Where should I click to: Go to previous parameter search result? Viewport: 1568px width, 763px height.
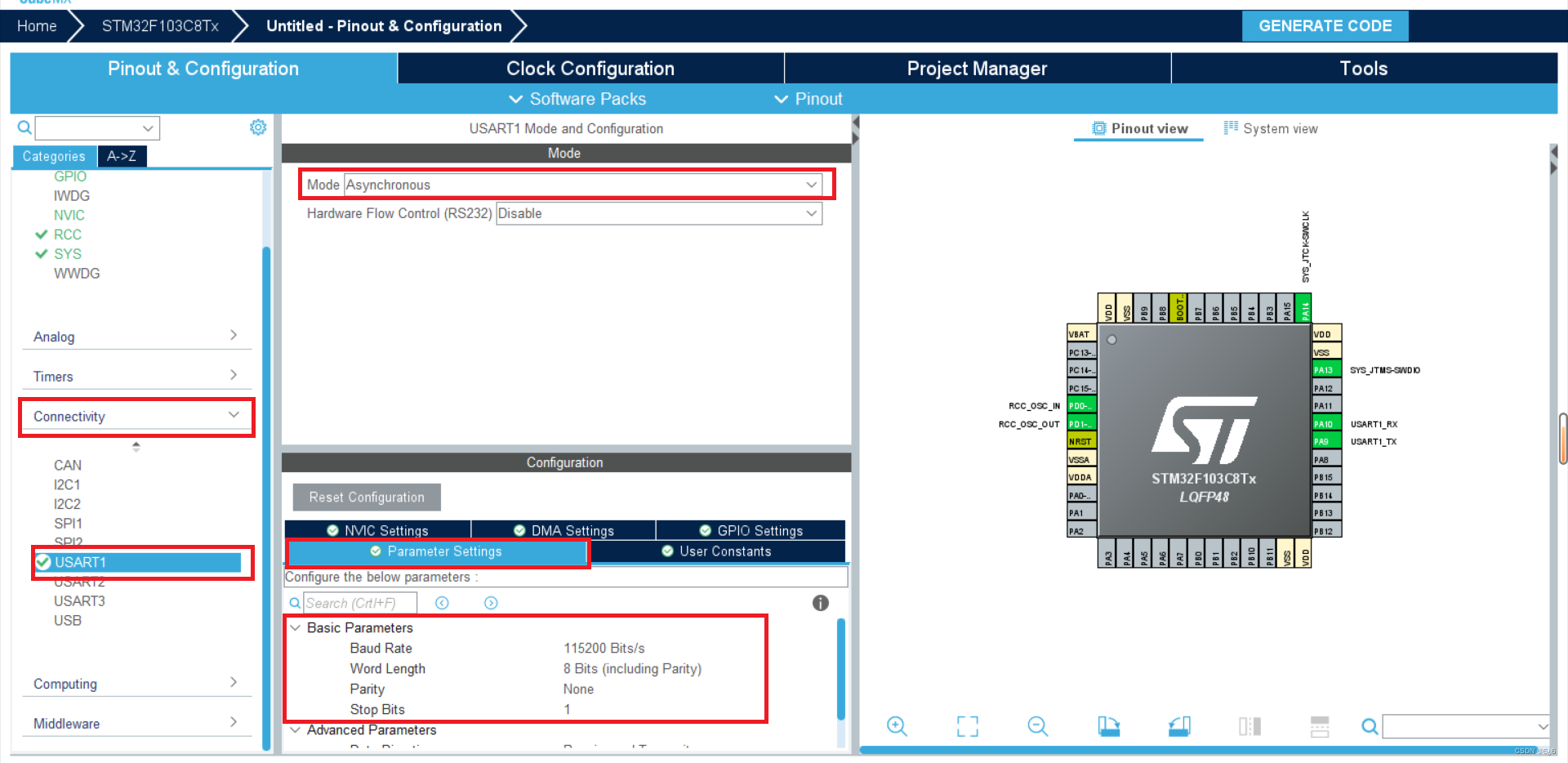(x=442, y=603)
